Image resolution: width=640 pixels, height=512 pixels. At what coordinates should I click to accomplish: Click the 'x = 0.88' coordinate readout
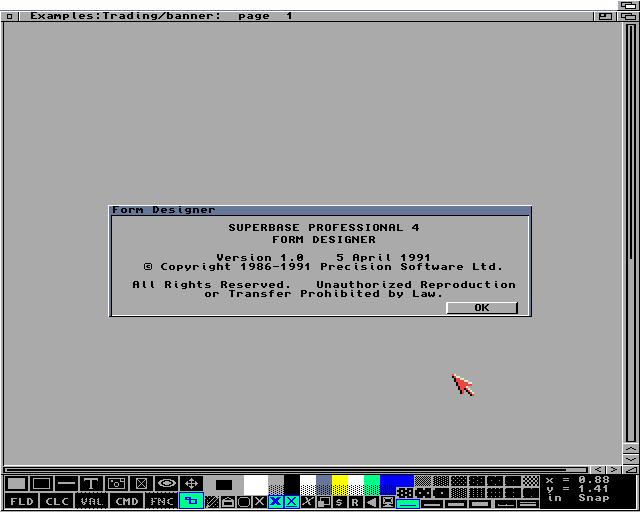tap(578, 480)
